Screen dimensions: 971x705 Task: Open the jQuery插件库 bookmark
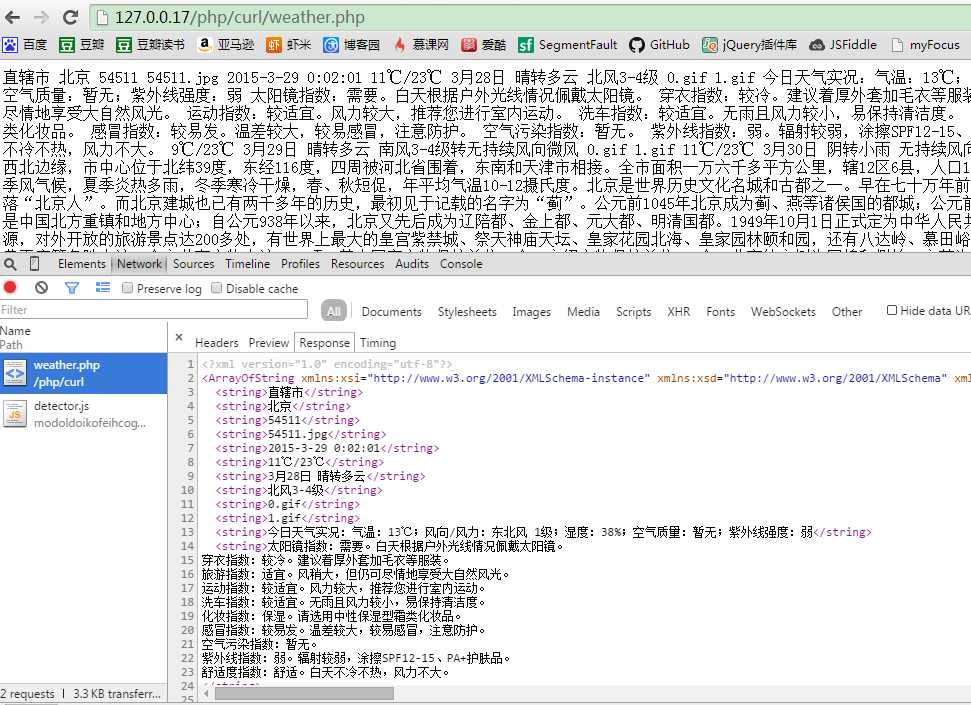tap(749, 45)
